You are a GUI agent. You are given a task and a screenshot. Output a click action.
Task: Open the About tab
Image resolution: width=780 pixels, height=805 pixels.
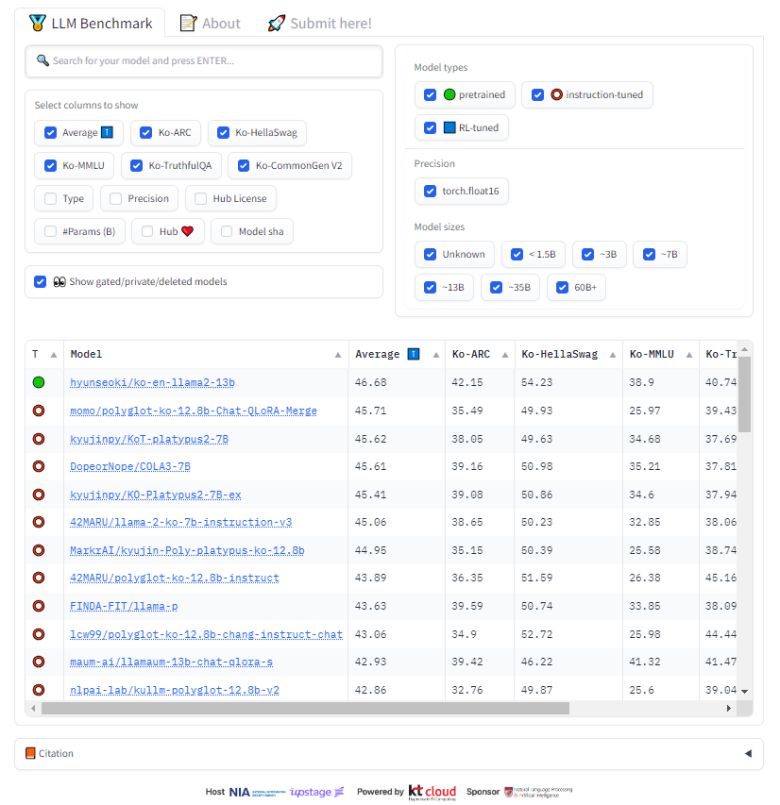(210, 23)
